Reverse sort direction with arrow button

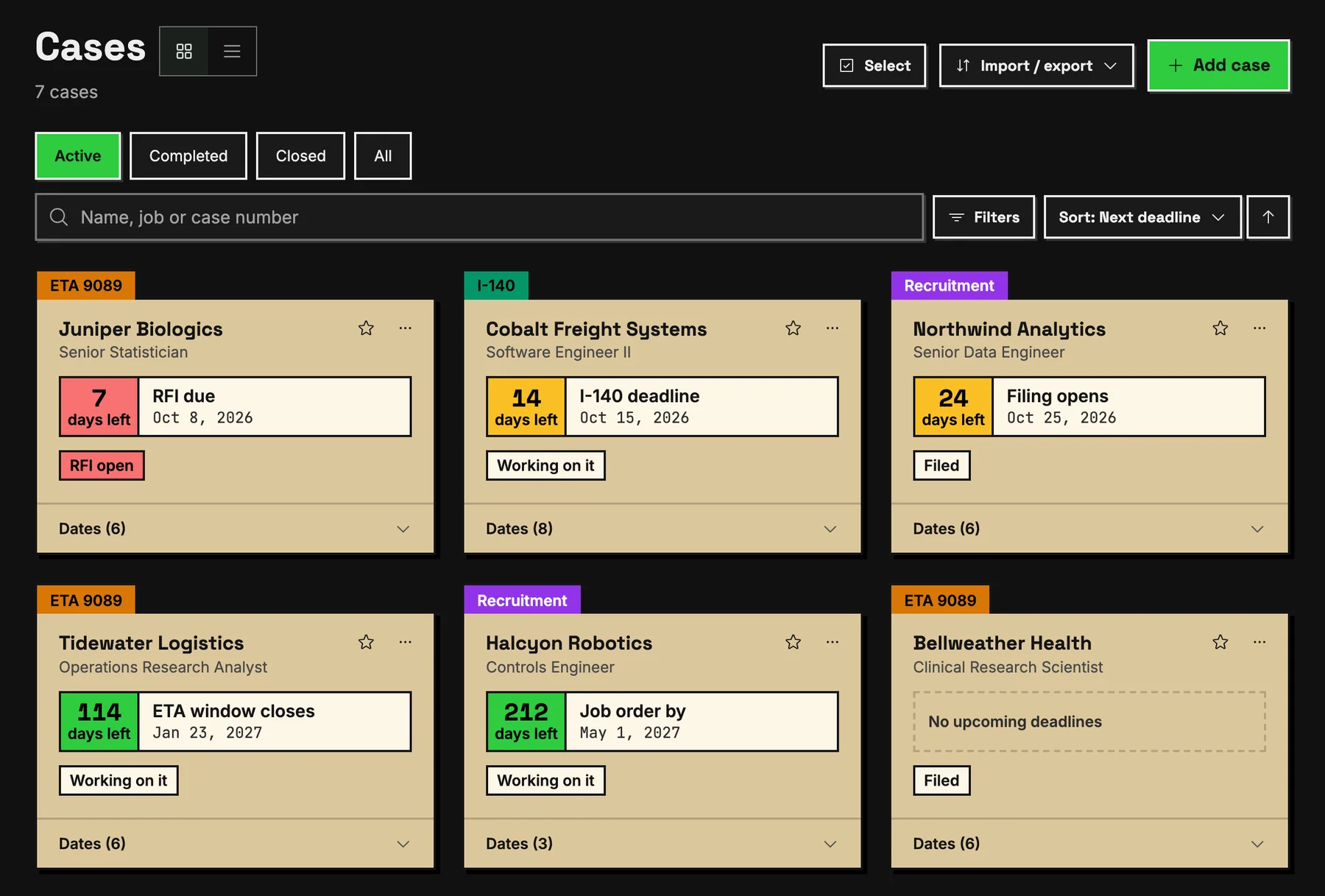click(x=1268, y=217)
